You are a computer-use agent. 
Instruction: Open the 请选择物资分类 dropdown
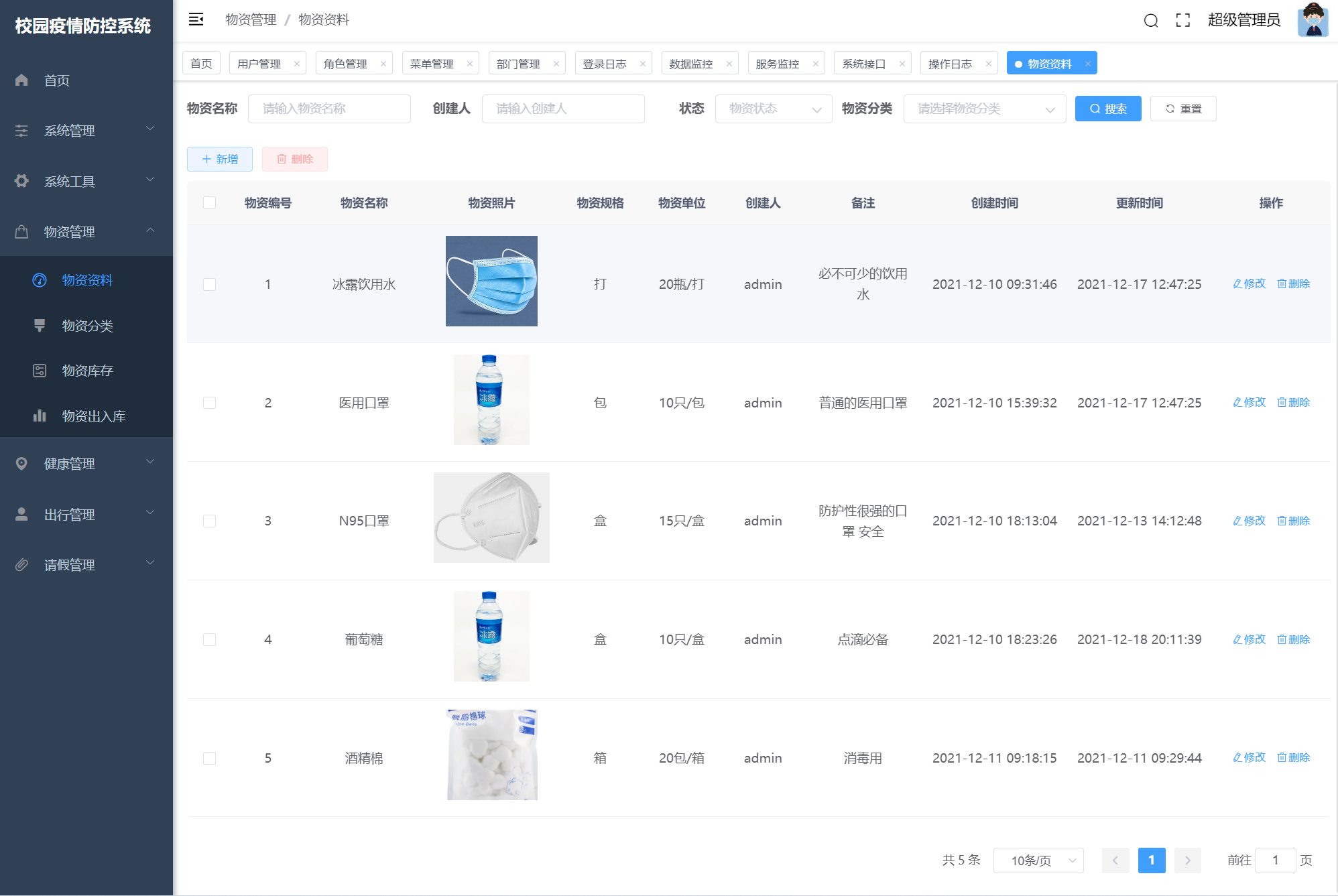click(x=984, y=109)
